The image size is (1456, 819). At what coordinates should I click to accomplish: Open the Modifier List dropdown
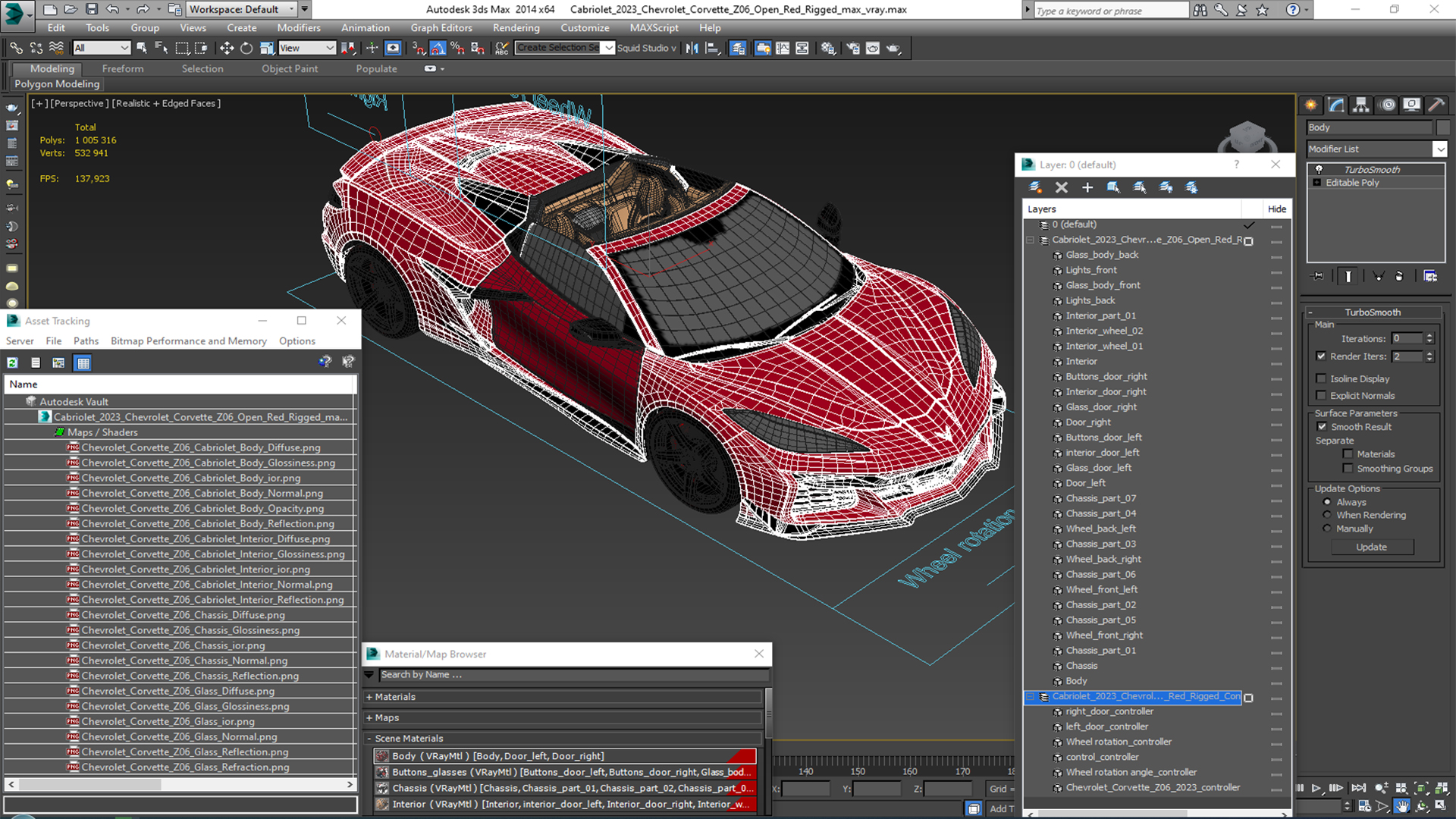(1439, 149)
